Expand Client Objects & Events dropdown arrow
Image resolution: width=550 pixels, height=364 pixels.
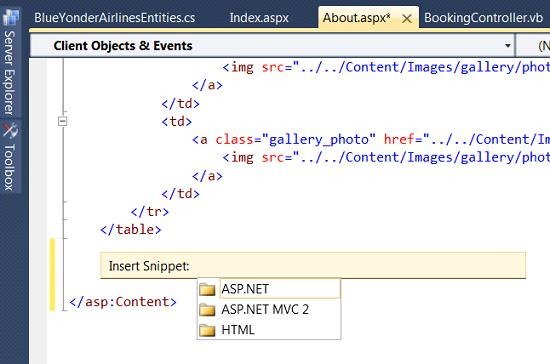507,46
